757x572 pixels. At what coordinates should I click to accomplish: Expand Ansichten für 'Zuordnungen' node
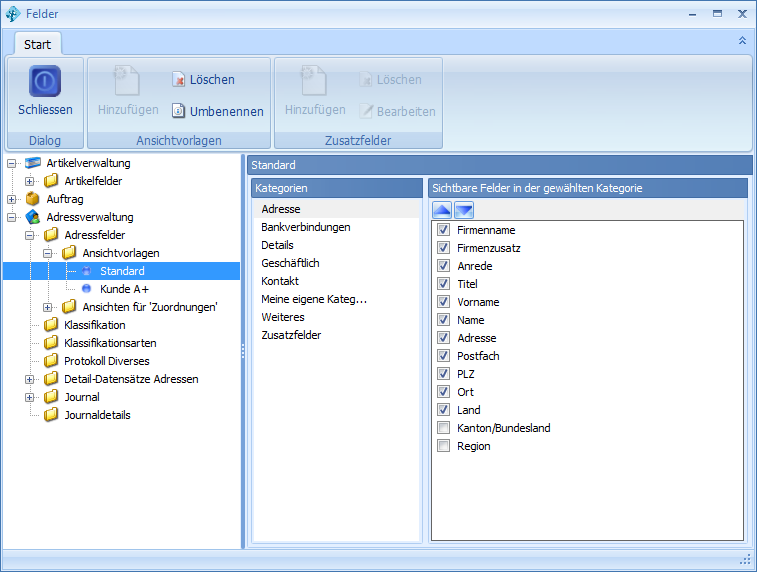[47, 307]
